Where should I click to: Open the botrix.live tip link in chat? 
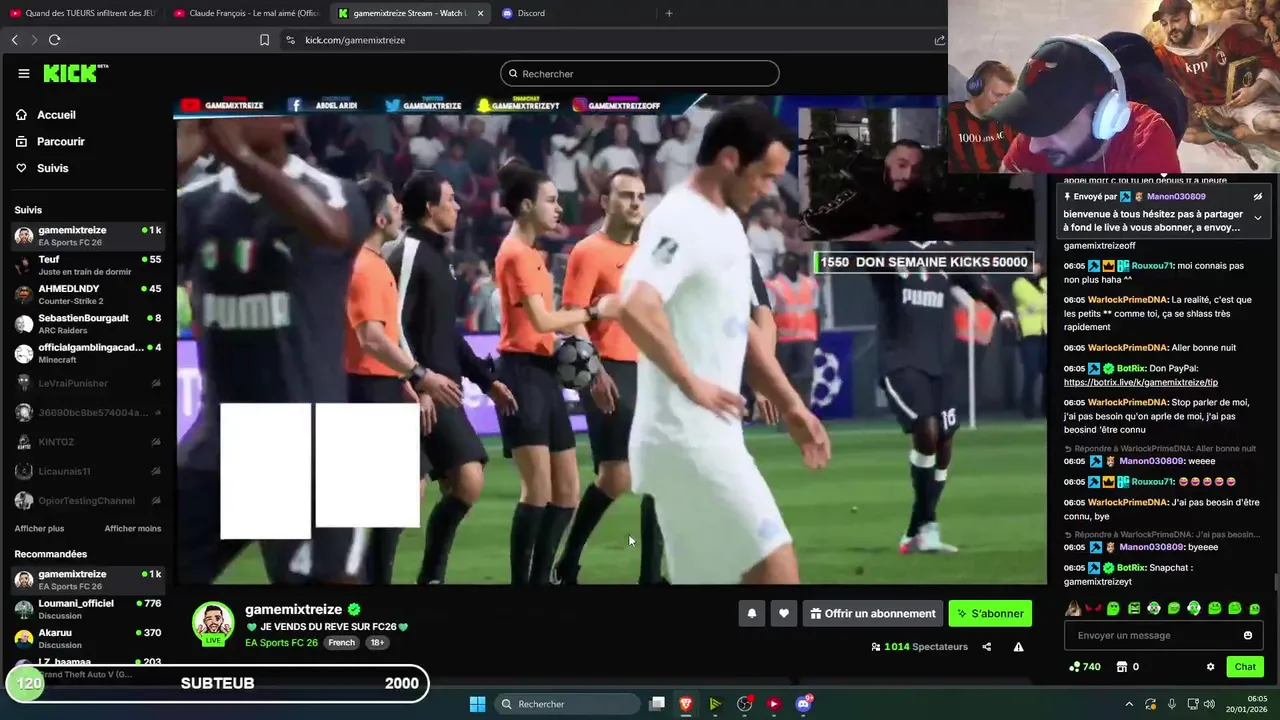[1141, 382]
